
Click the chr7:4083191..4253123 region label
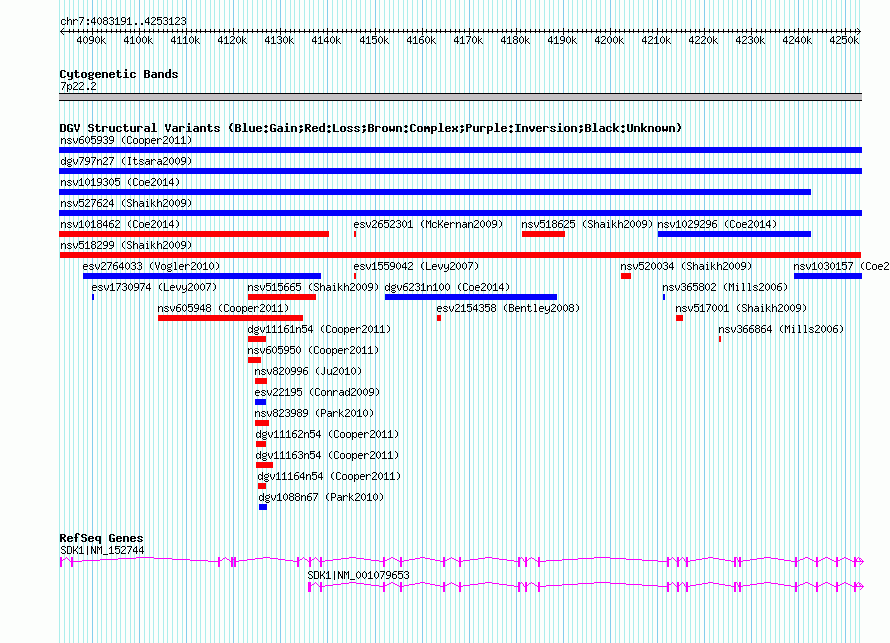tap(123, 21)
